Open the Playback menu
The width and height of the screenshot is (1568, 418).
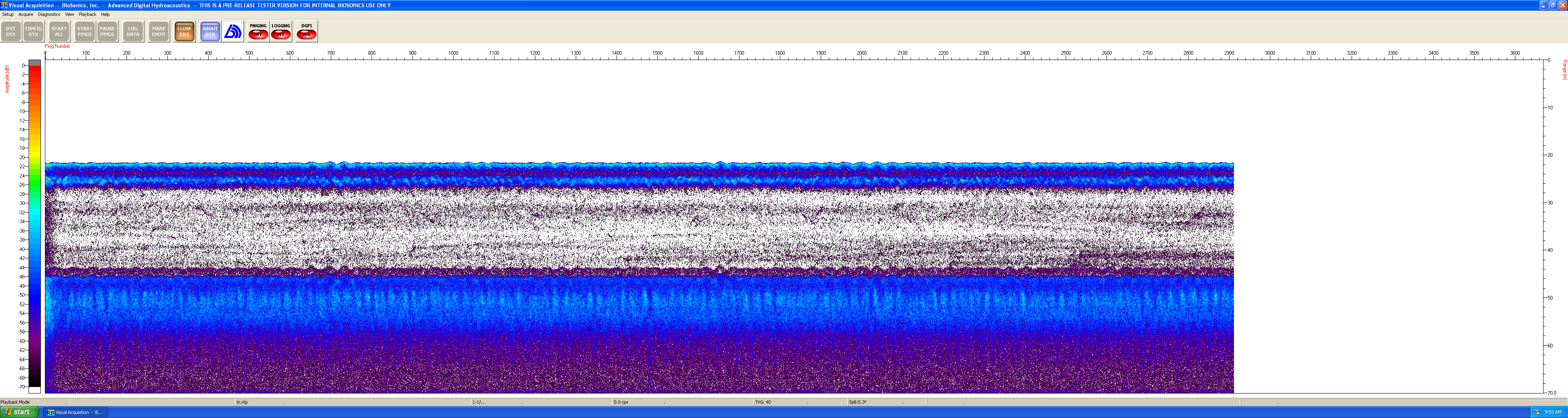(x=87, y=15)
